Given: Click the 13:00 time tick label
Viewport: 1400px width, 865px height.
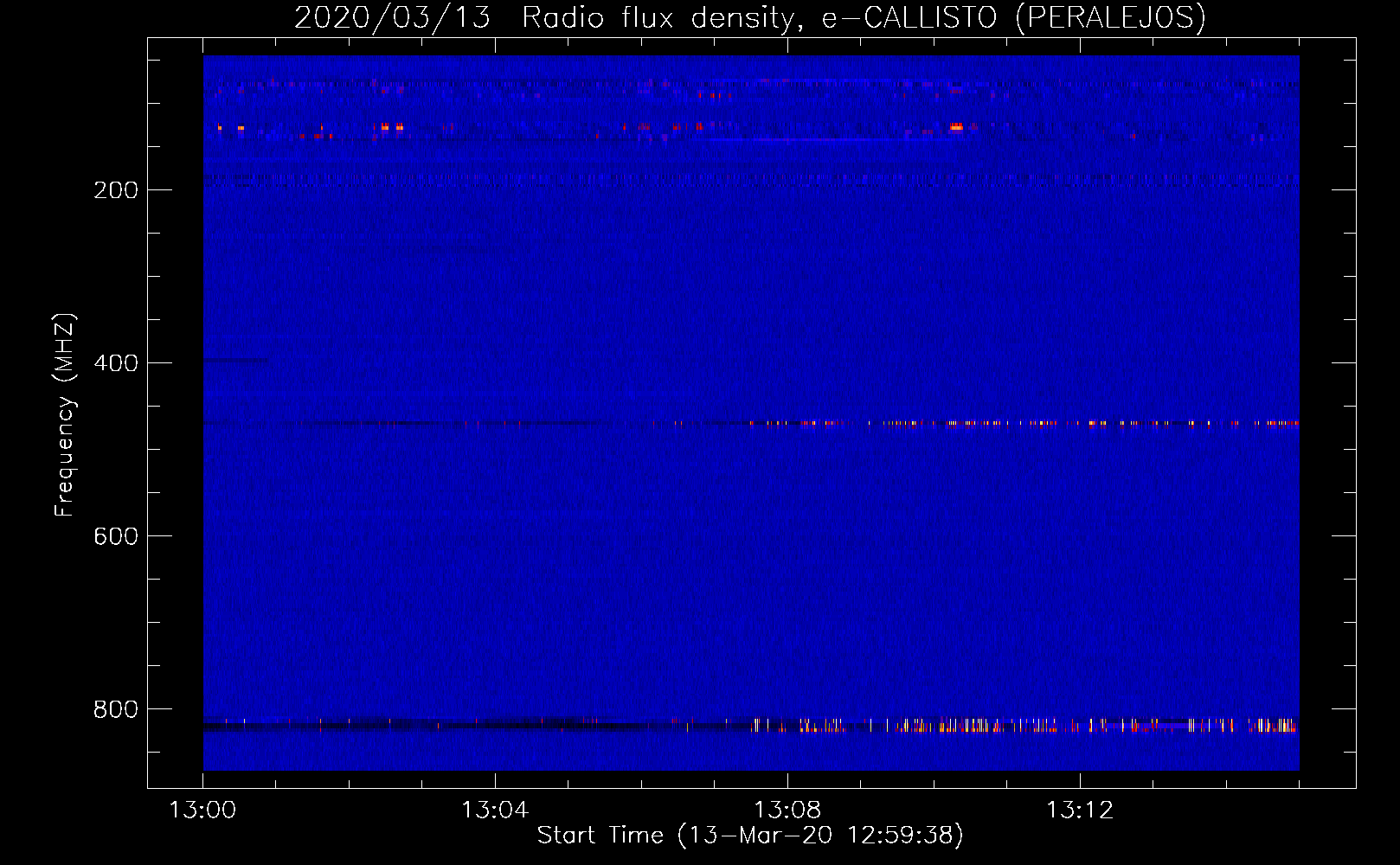Looking at the screenshot, I should coord(202,811).
